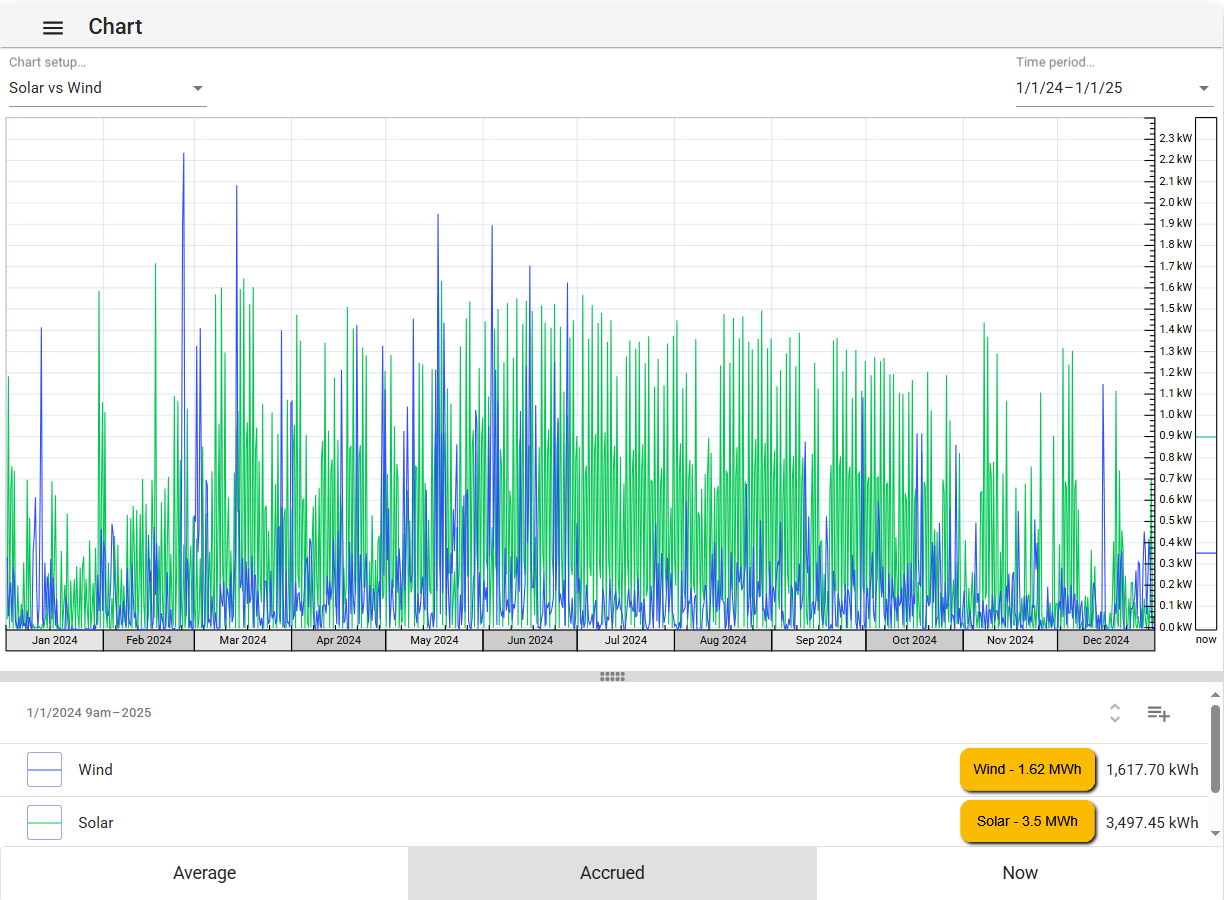Screen dimensions: 1224x900
Task: Click the 1.0 kW axis label
Action: [1176, 414]
